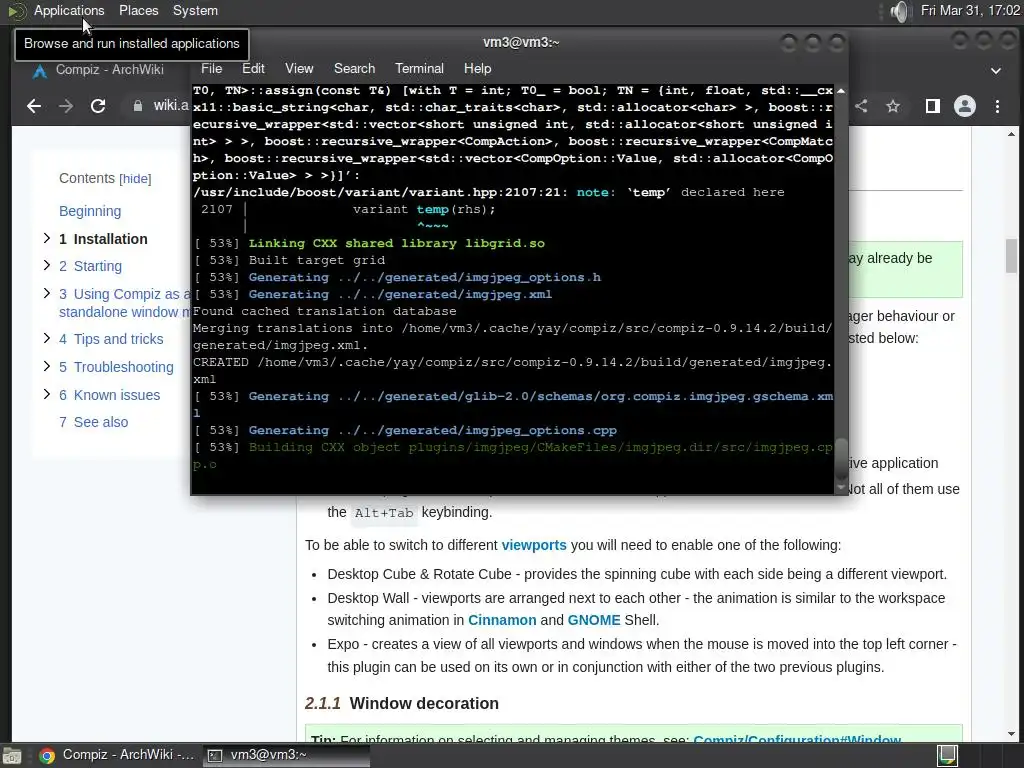Expand Chrome tab search chevron
This screenshot has height=768, width=1024.
coord(996,71)
